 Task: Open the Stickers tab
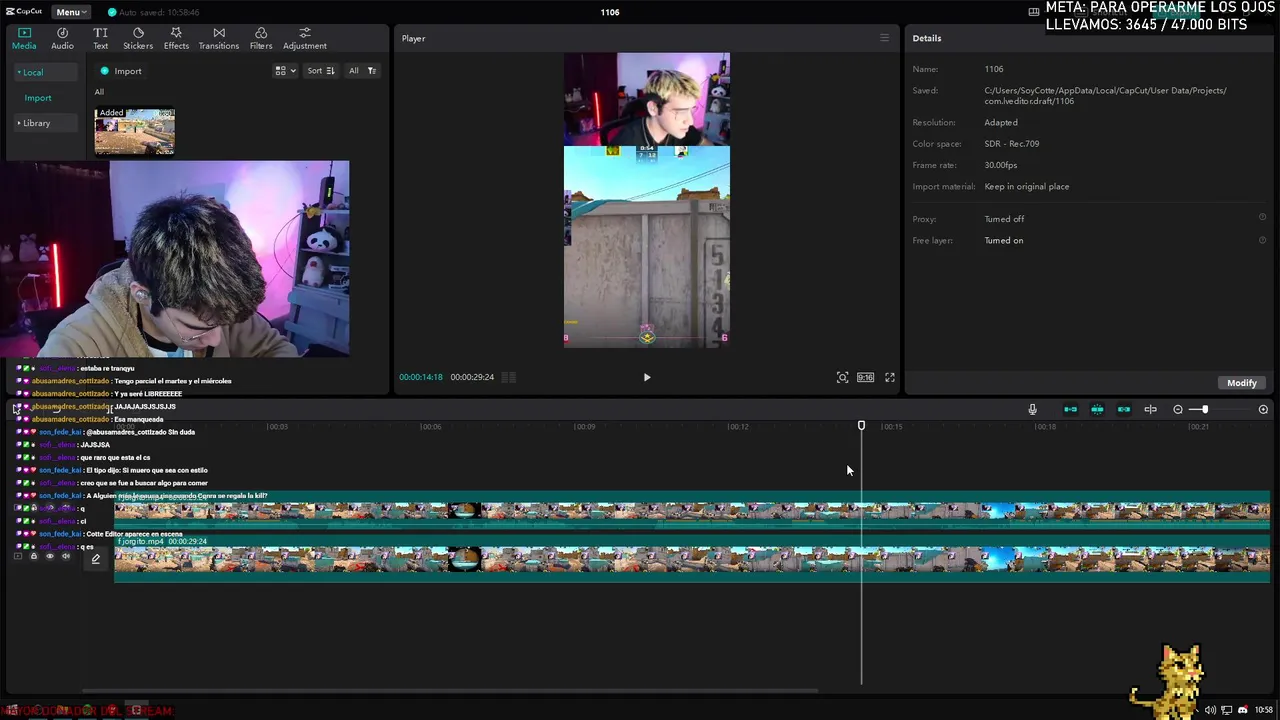coord(138,38)
